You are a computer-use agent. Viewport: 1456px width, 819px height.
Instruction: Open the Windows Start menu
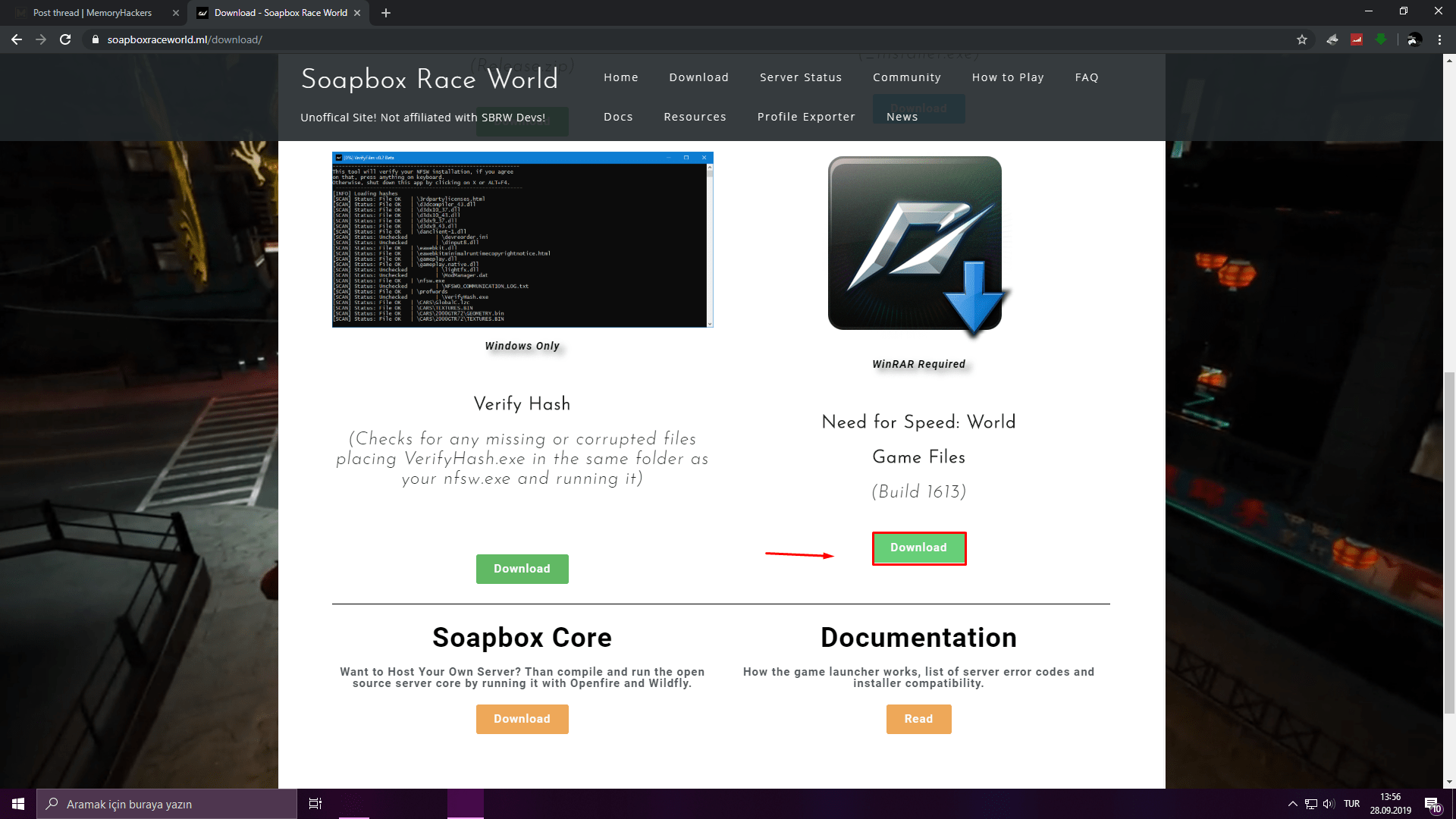[18, 804]
